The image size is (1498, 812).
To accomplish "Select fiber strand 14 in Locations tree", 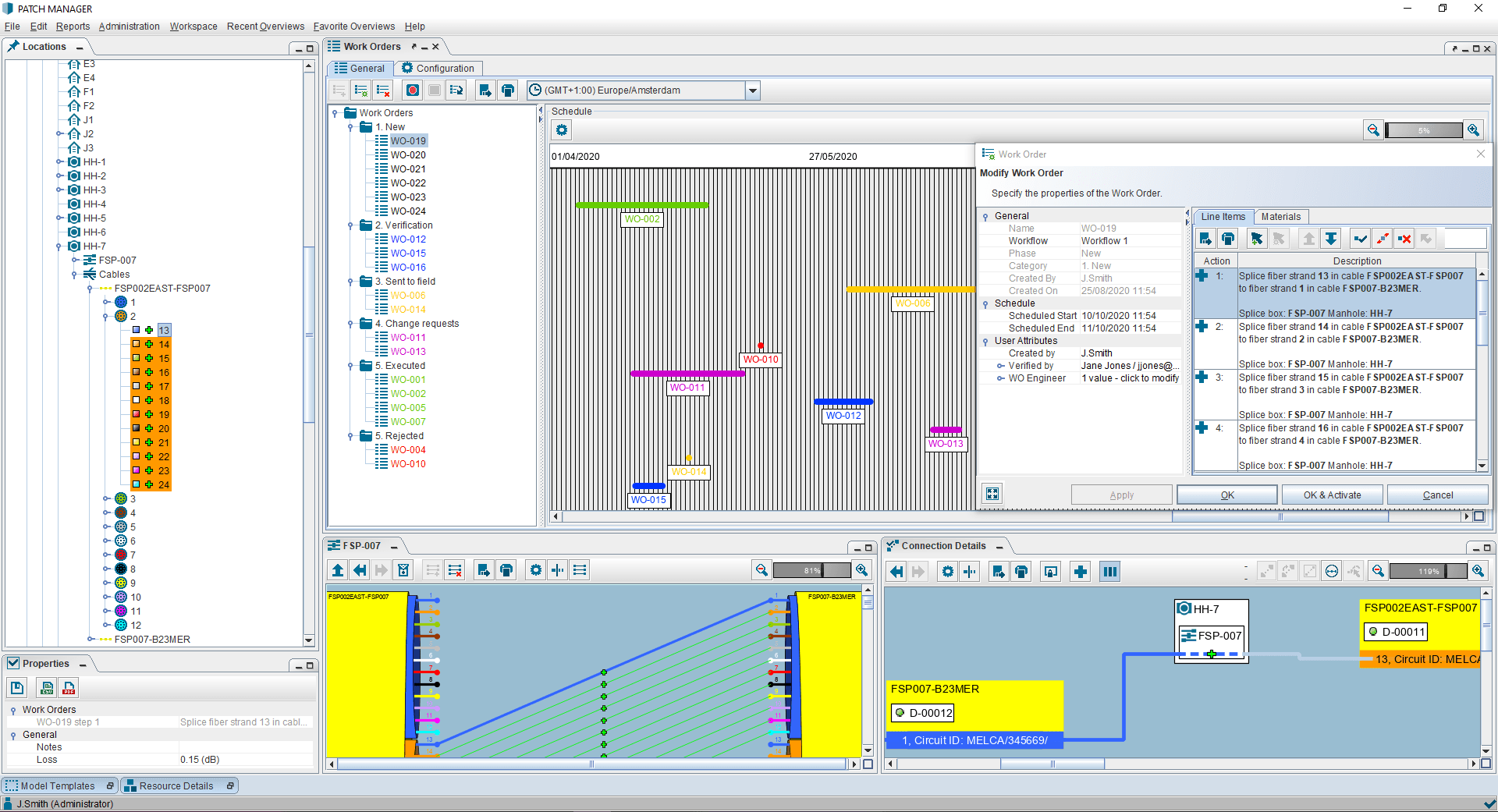I will [x=164, y=345].
